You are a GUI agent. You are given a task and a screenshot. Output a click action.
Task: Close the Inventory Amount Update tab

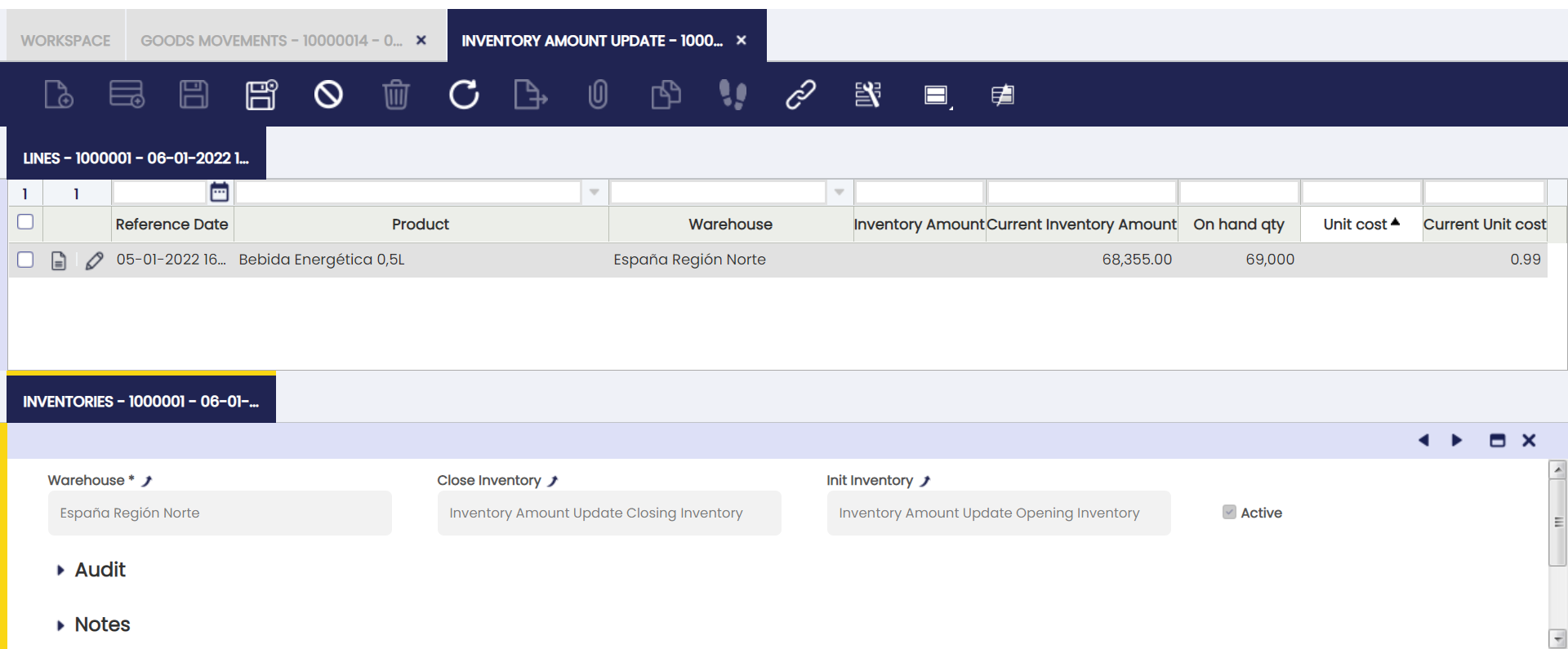(x=742, y=40)
